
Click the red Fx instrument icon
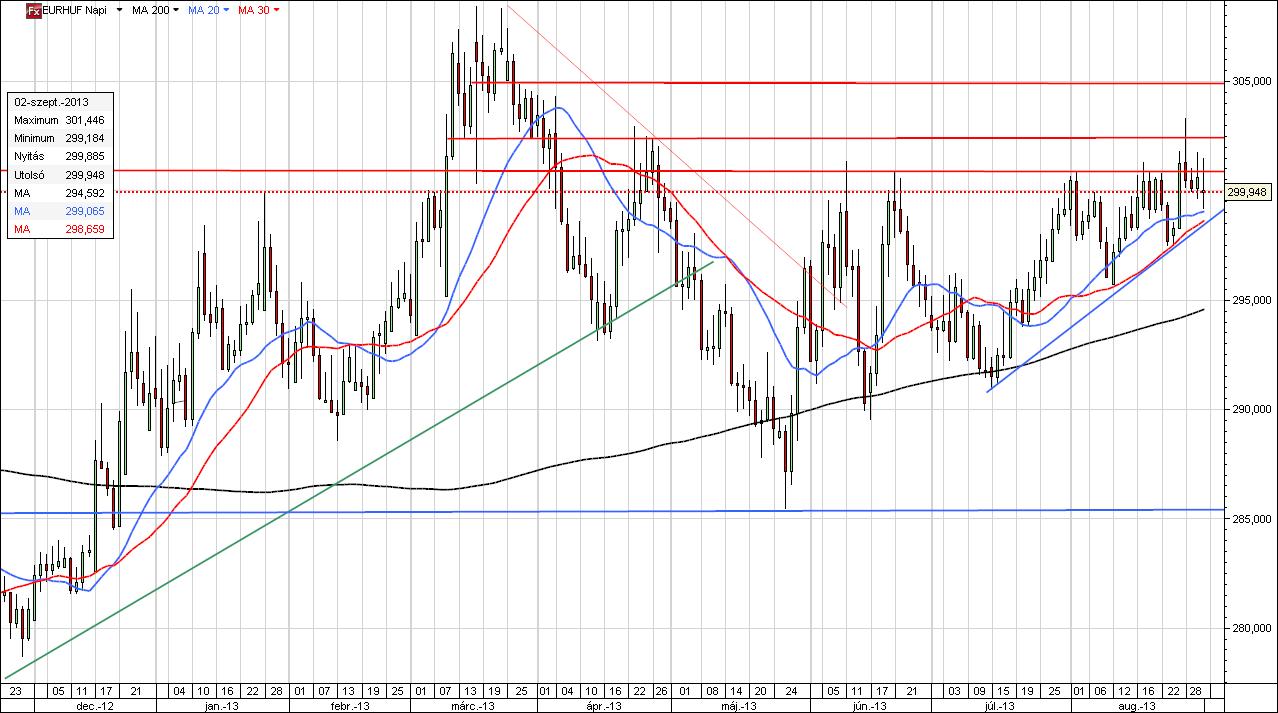[x=33, y=9]
